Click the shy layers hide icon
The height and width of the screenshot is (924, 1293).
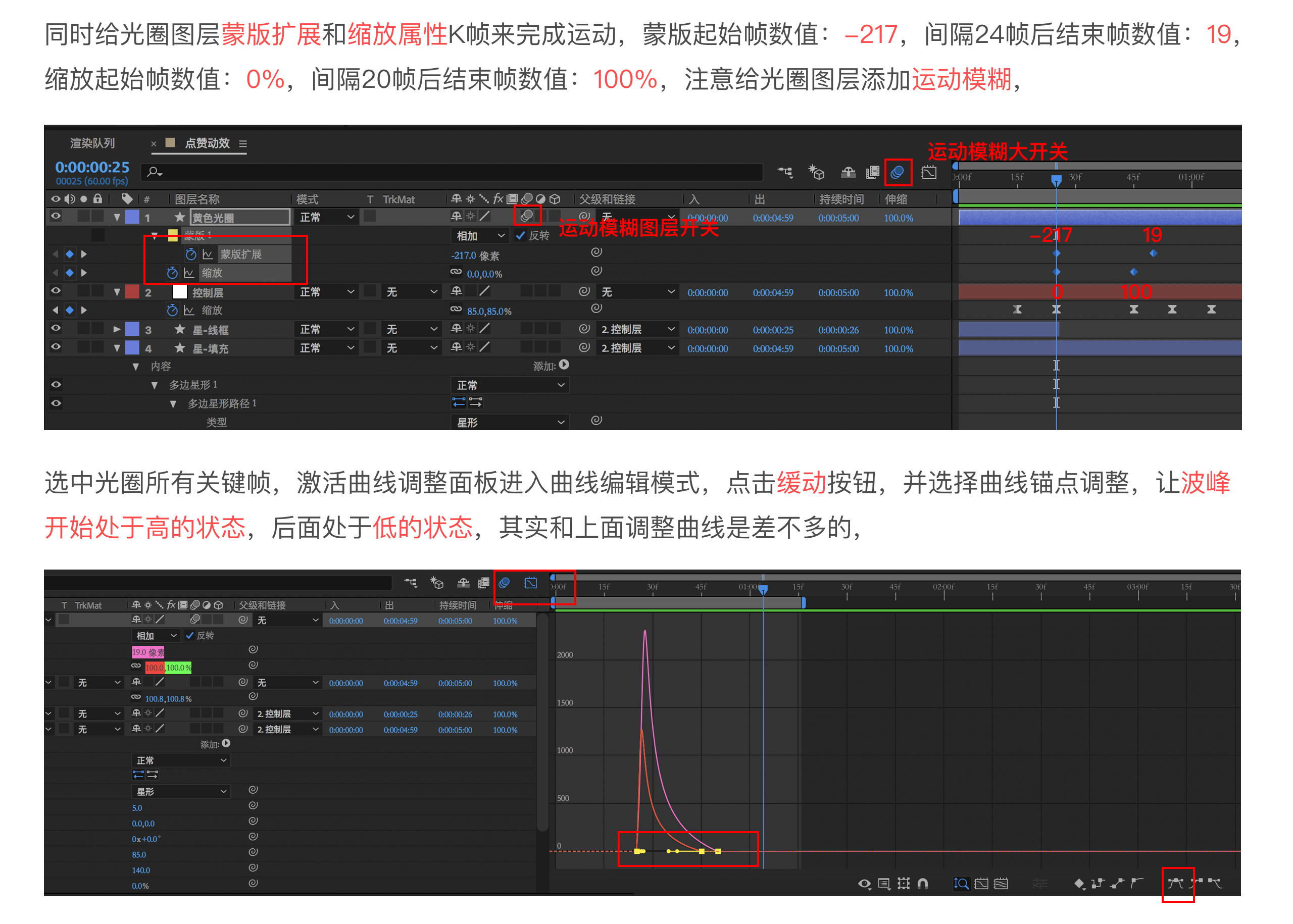click(x=848, y=172)
